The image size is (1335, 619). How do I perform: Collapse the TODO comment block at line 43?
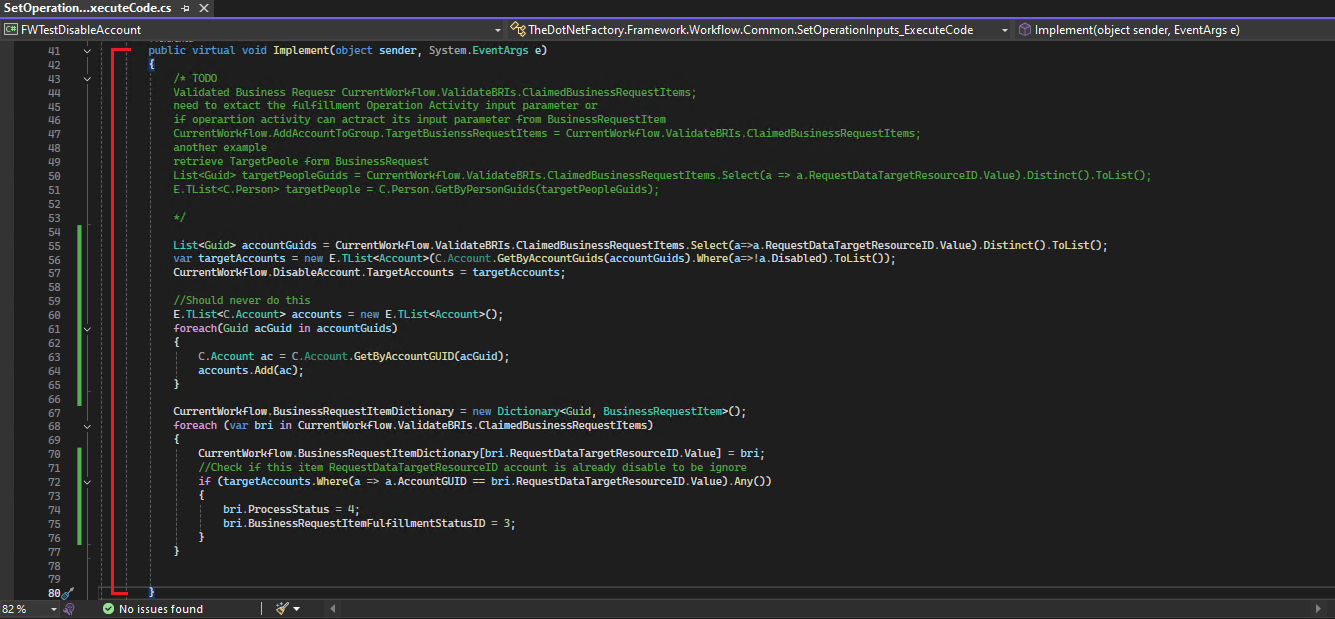click(x=88, y=78)
